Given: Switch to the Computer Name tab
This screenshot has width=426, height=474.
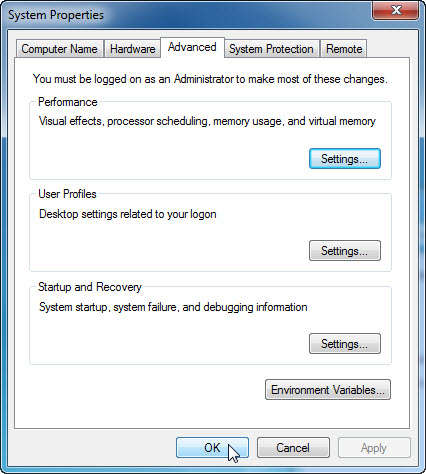Looking at the screenshot, I should tap(59, 49).
